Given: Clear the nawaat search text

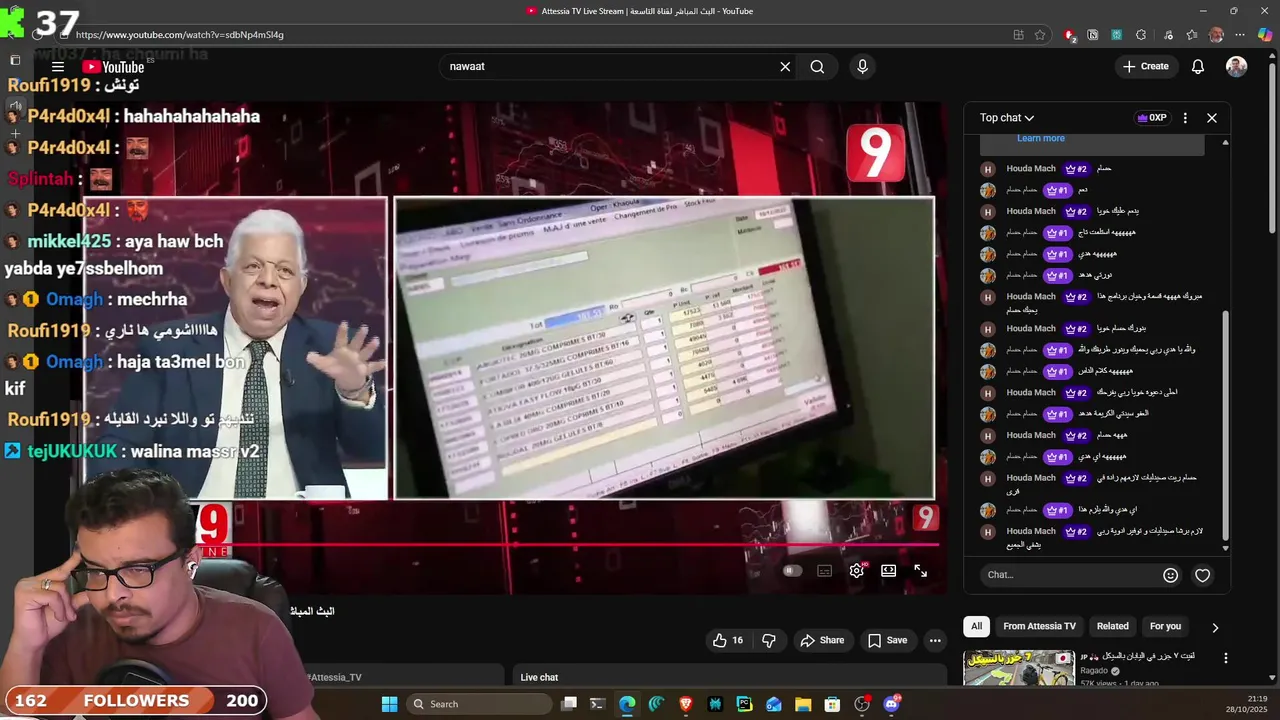Looking at the screenshot, I should pyautogui.click(x=785, y=67).
